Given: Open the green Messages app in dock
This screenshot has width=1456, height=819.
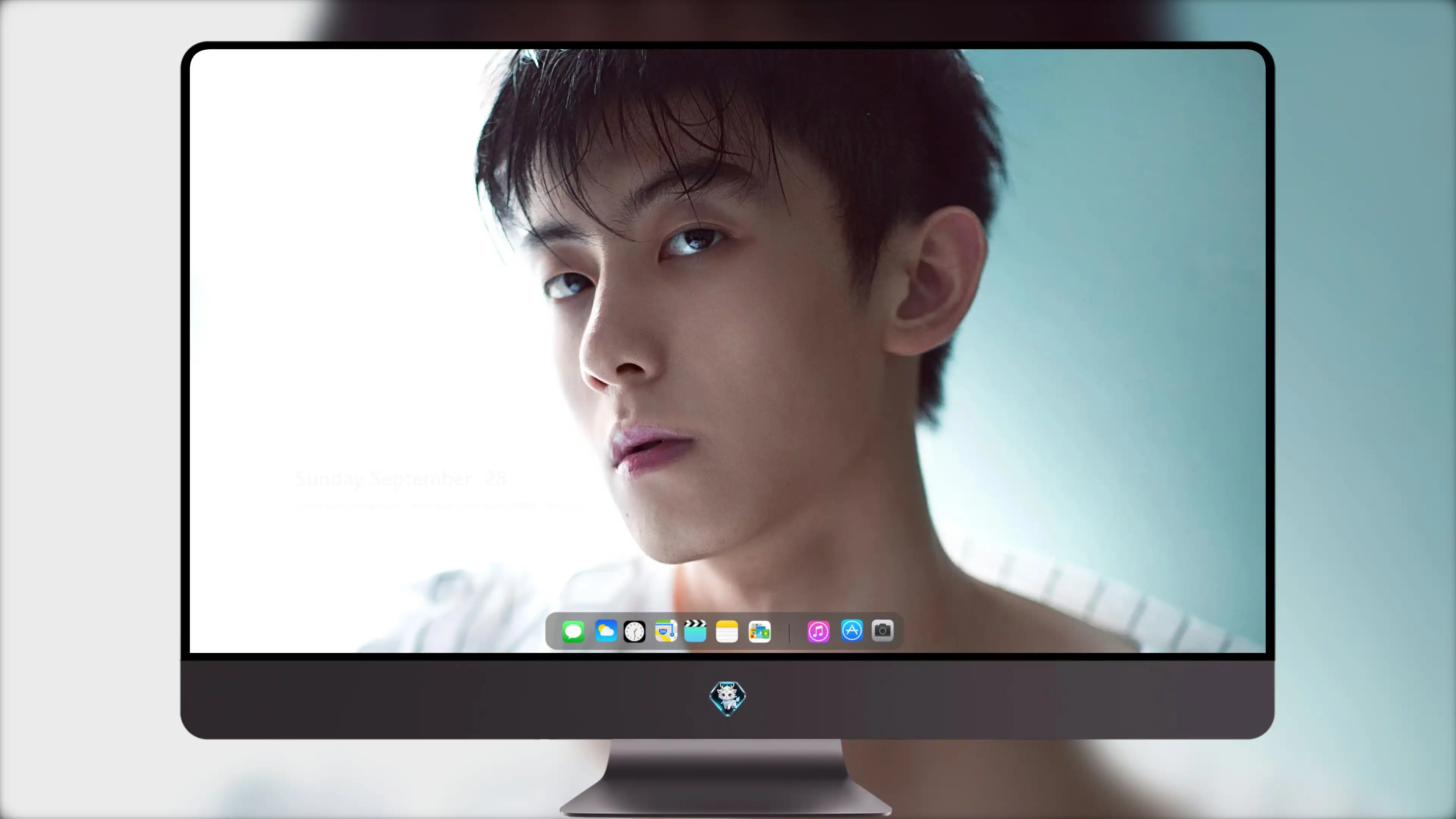Looking at the screenshot, I should [x=573, y=631].
